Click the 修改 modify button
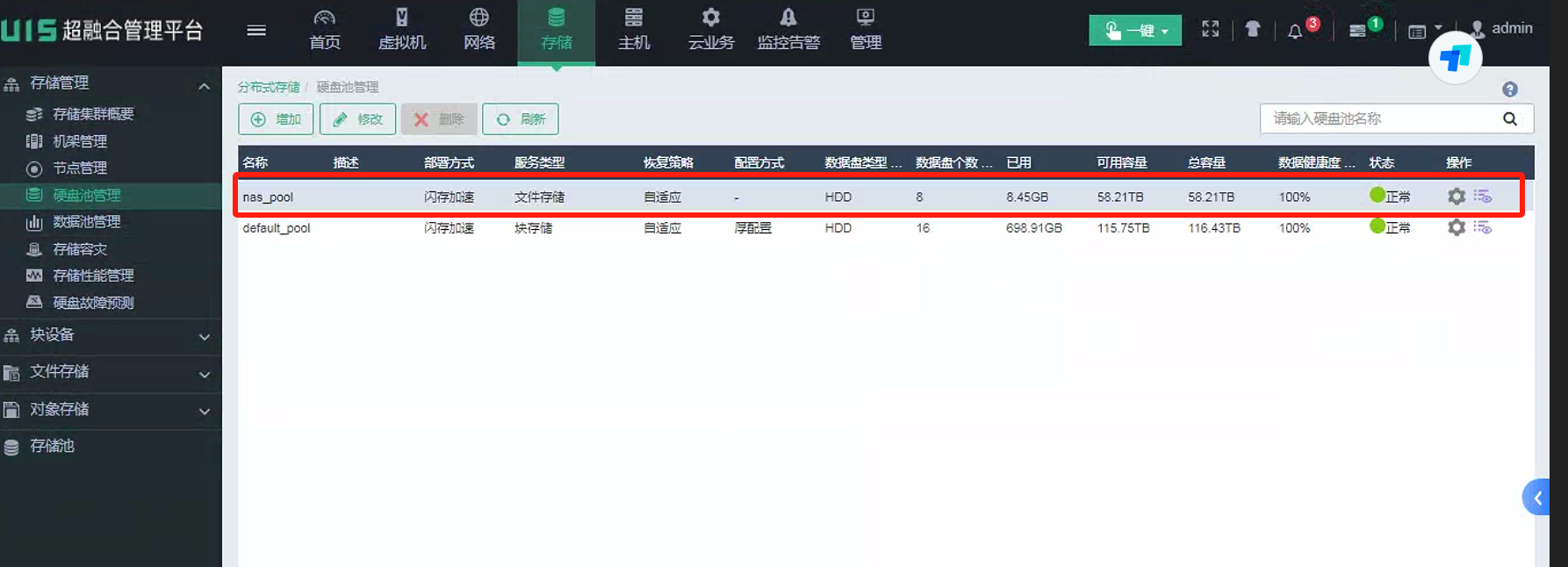Screen dimensions: 1568x567 tap(357, 119)
